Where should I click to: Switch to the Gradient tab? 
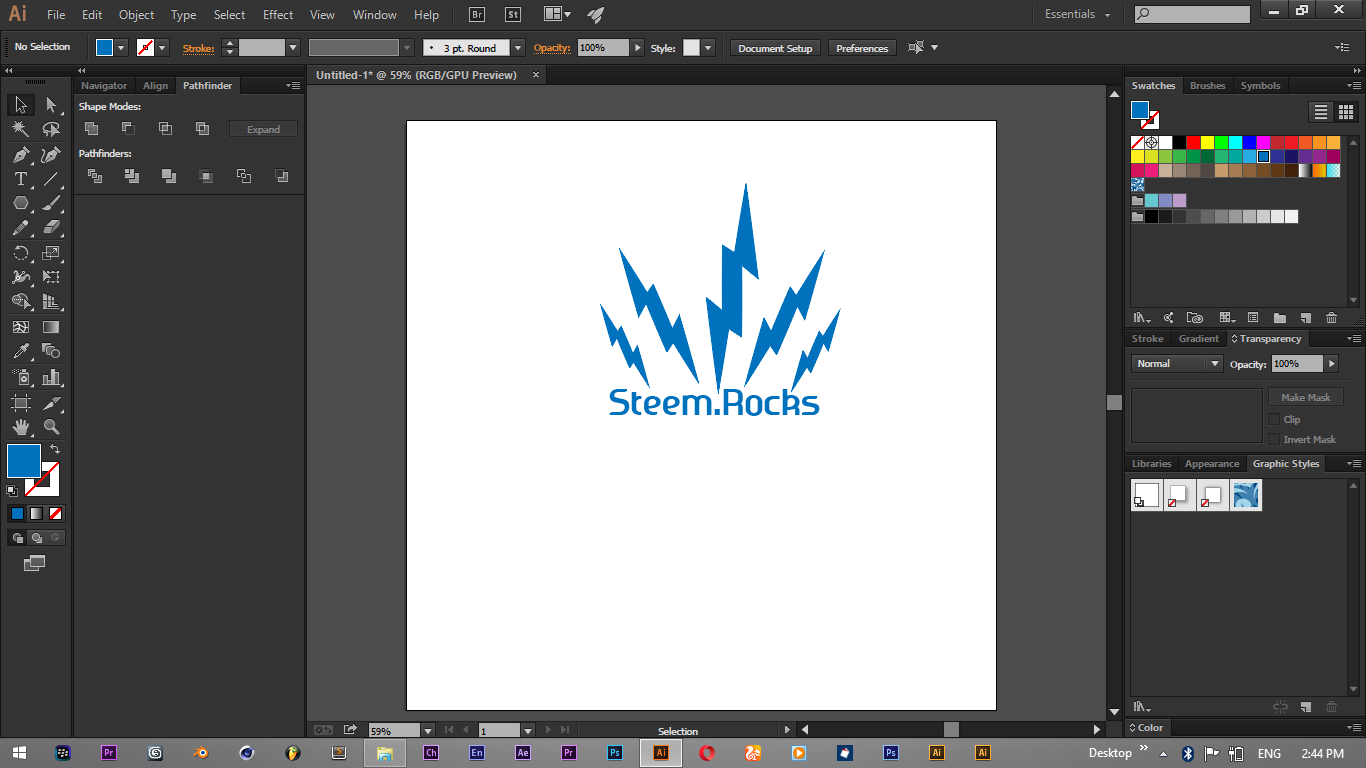point(1198,339)
